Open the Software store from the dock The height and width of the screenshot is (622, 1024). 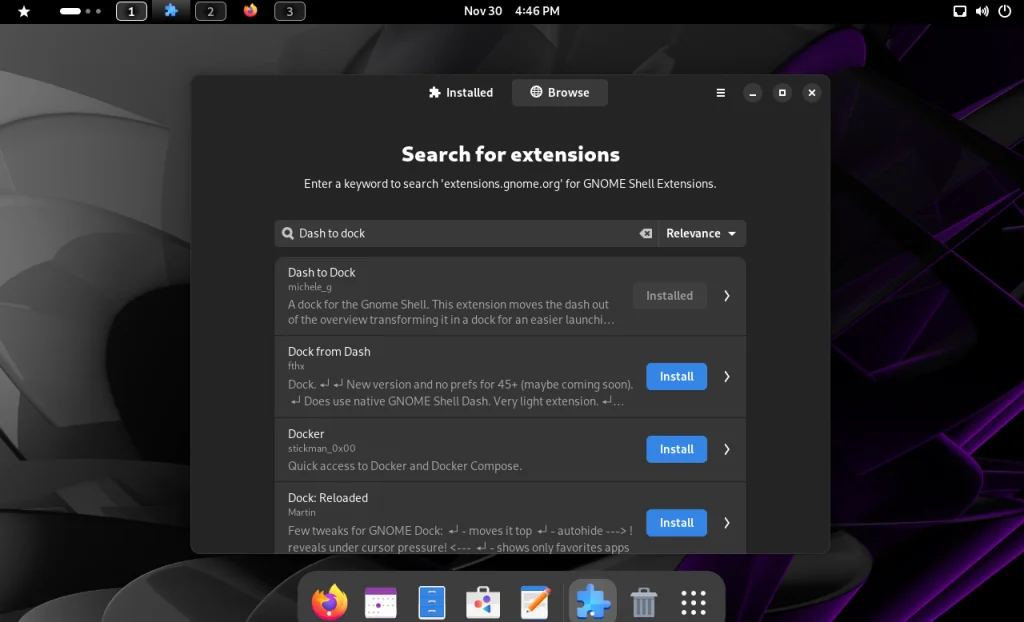pos(483,601)
